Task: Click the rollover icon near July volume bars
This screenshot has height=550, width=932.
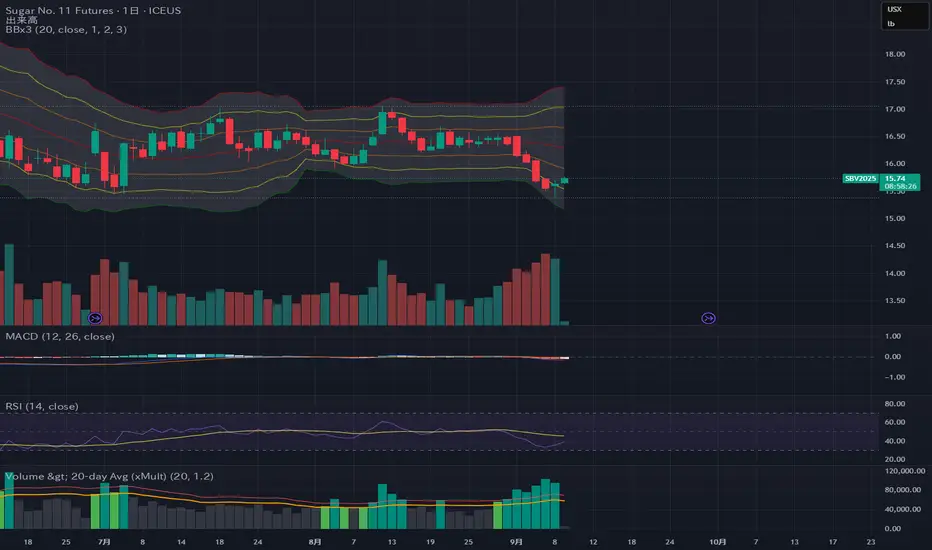Action: coord(95,318)
